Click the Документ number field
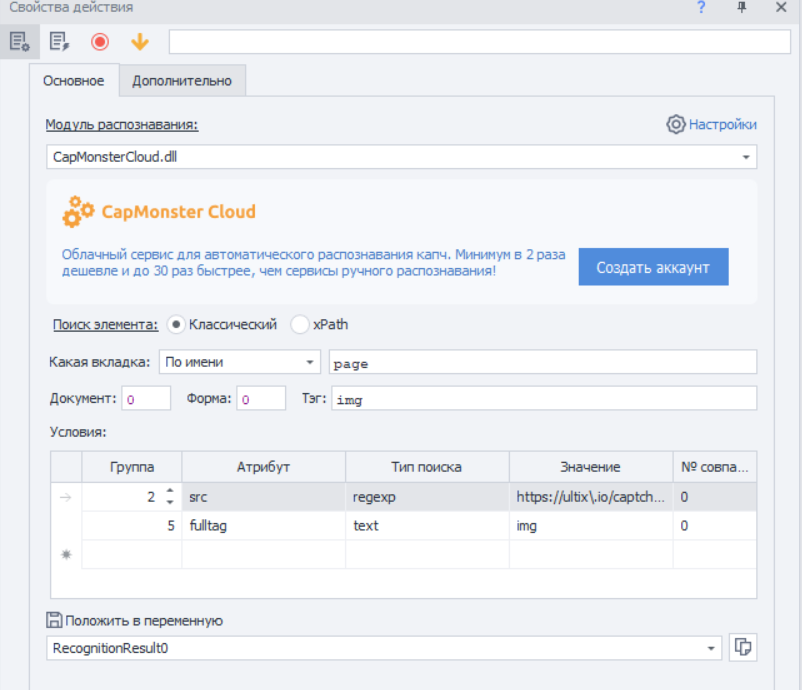This screenshot has width=802, height=690. coord(146,398)
